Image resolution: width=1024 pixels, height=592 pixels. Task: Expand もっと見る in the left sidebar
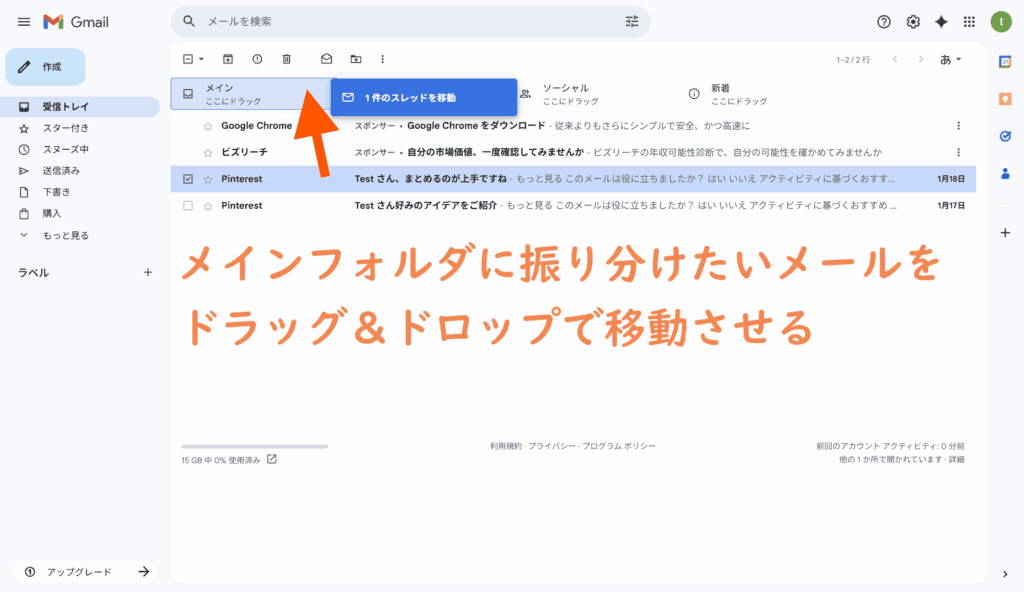pyautogui.click(x=65, y=236)
